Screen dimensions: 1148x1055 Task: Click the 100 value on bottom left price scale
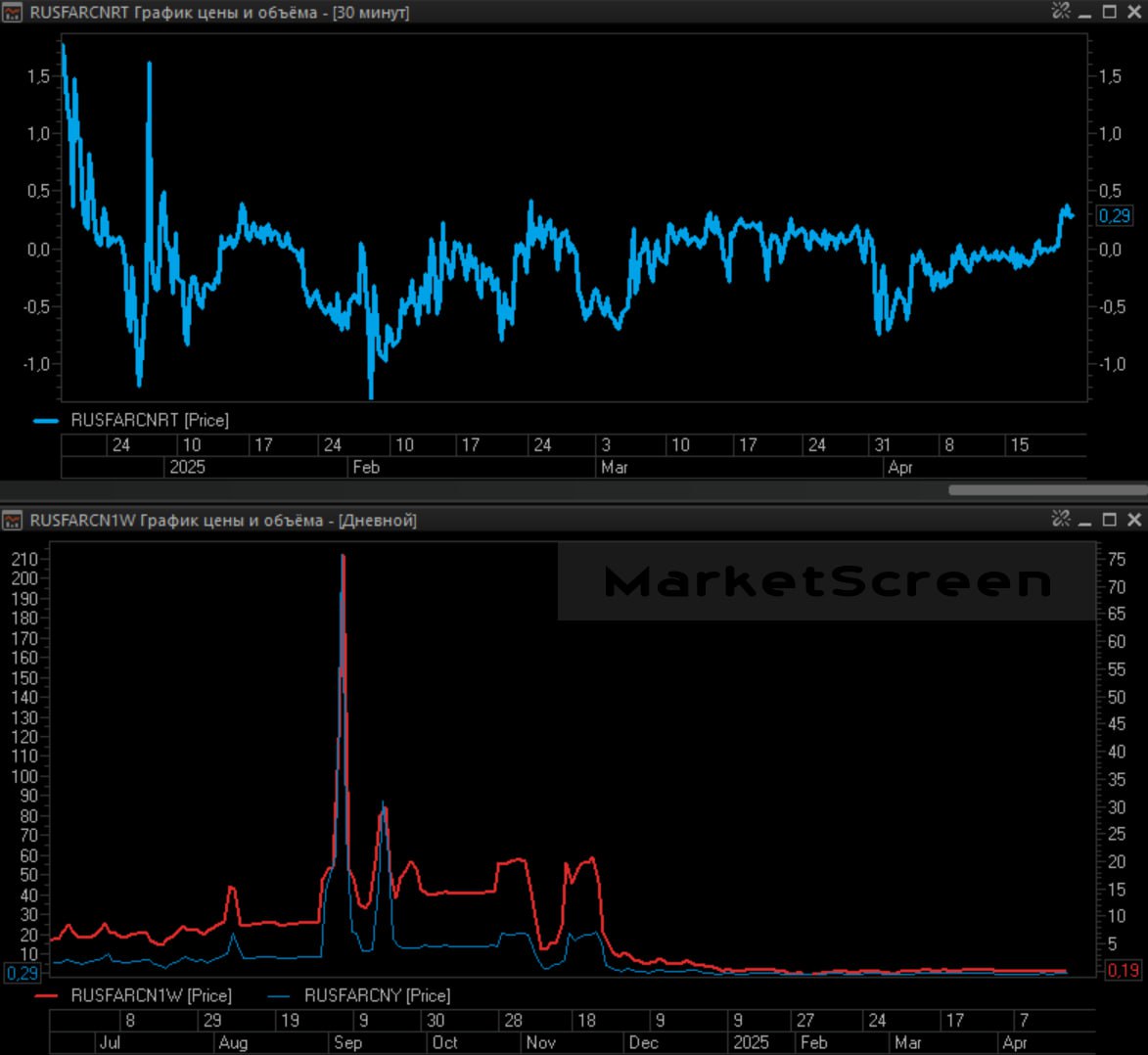24,776
